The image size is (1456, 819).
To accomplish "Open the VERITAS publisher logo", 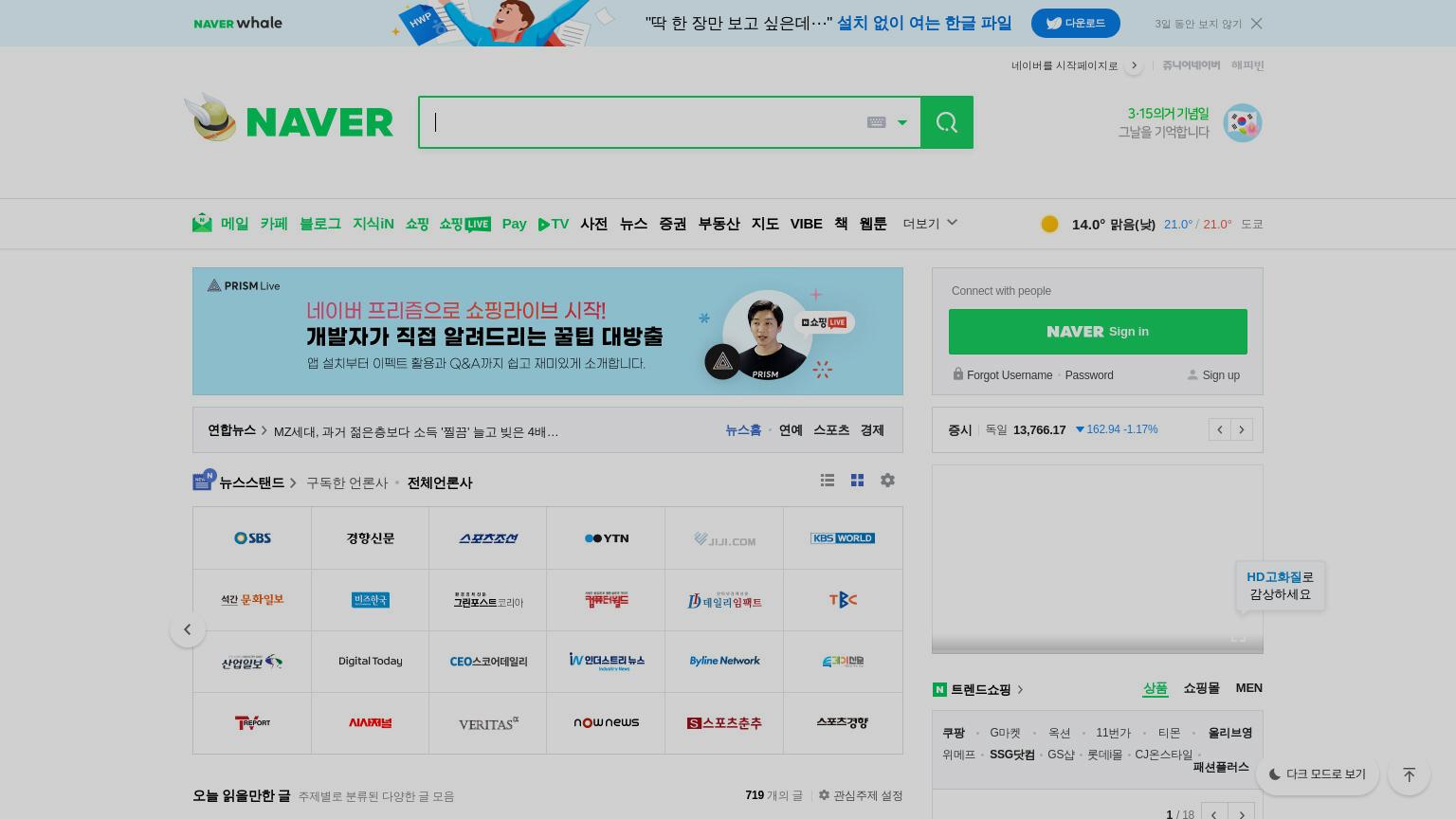I will [x=488, y=723].
